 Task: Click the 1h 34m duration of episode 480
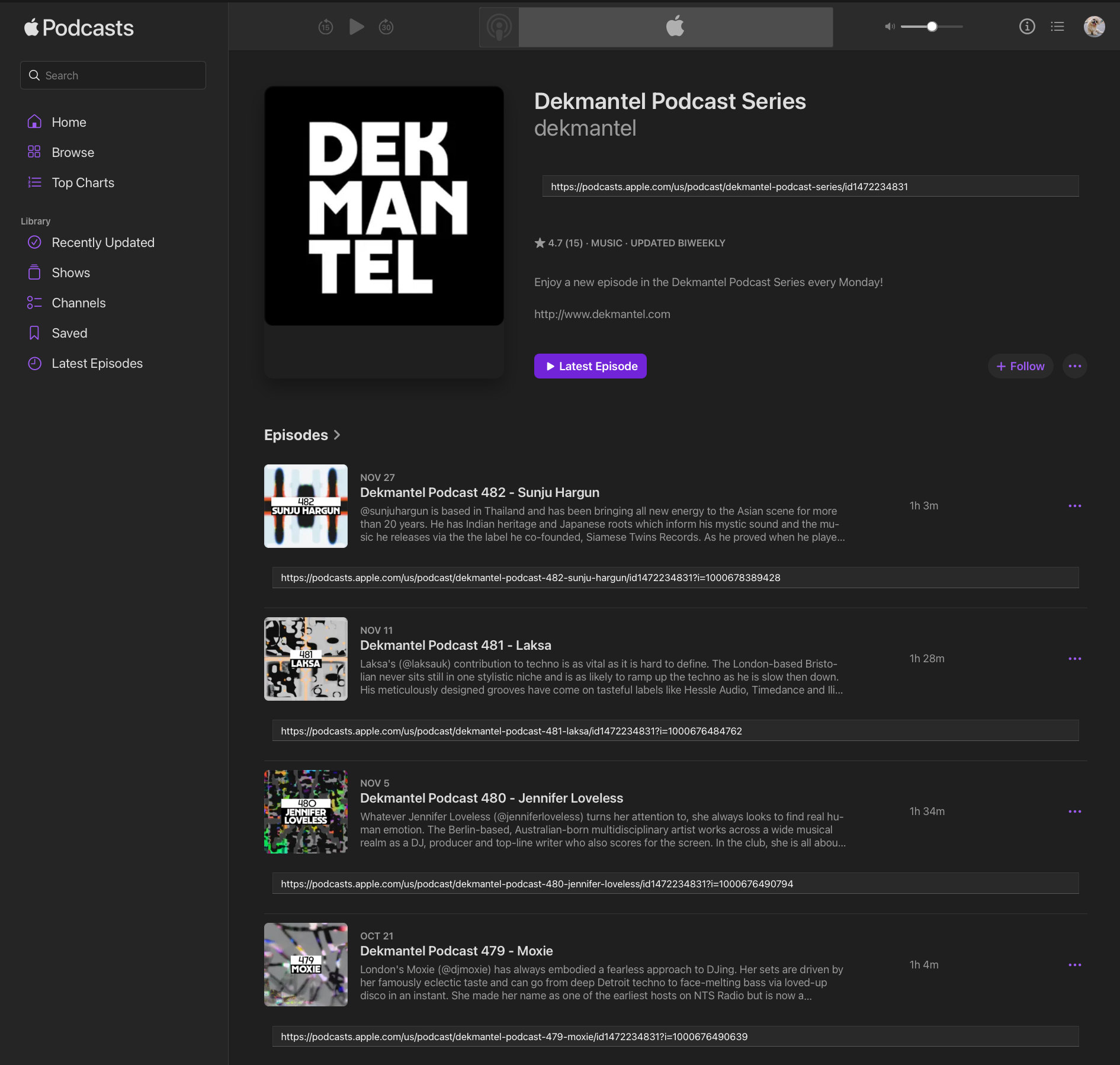928,811
